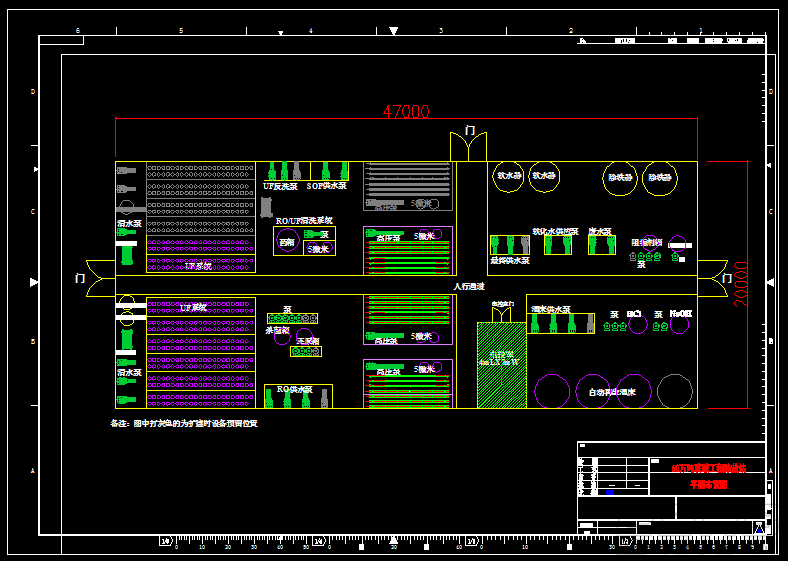Select the left 除铁器 circle

coord(620,178)
